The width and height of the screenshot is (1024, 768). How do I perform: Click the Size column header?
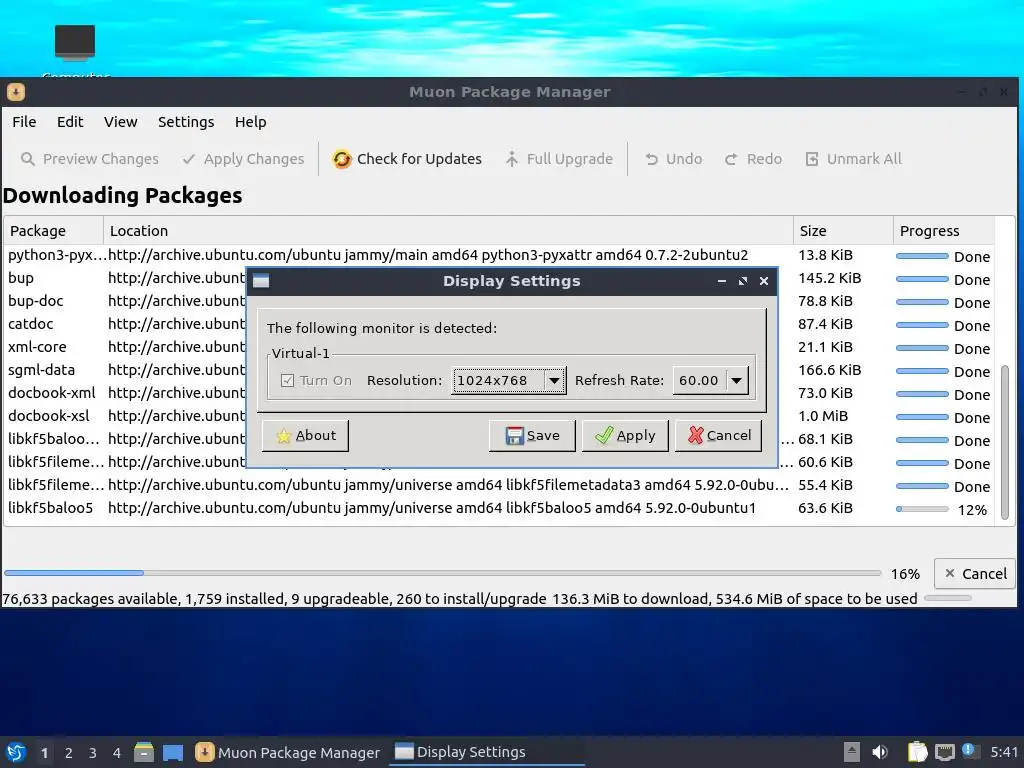[x=843, y=231]
